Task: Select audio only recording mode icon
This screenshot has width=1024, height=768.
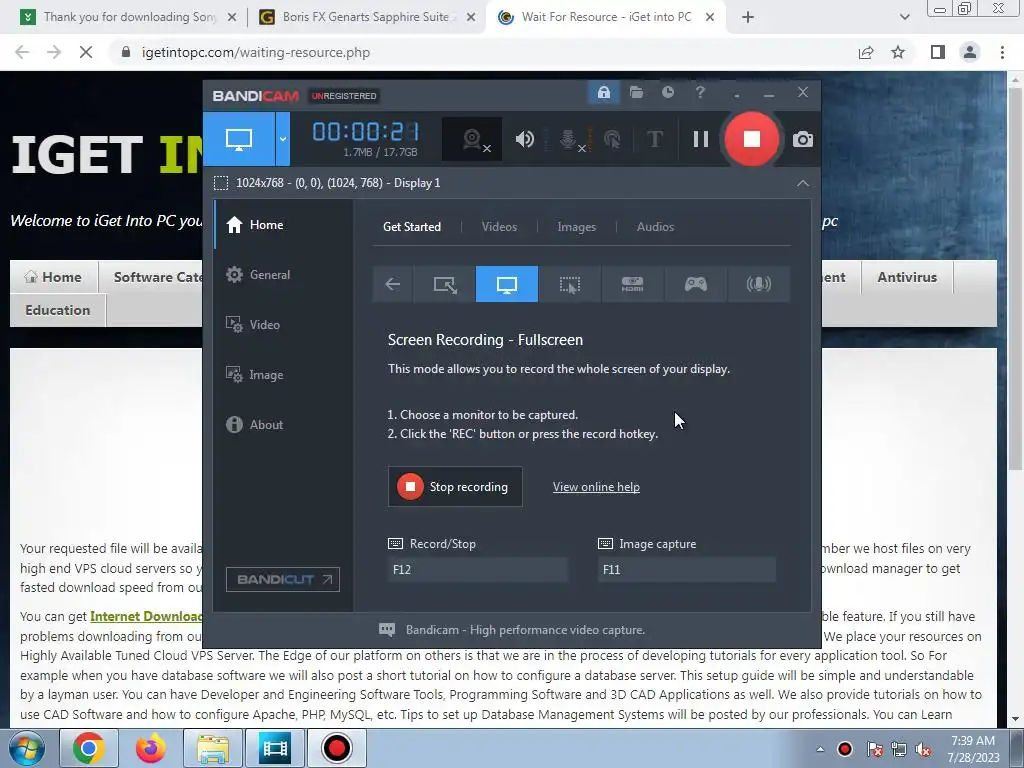Action: point(758,284)
